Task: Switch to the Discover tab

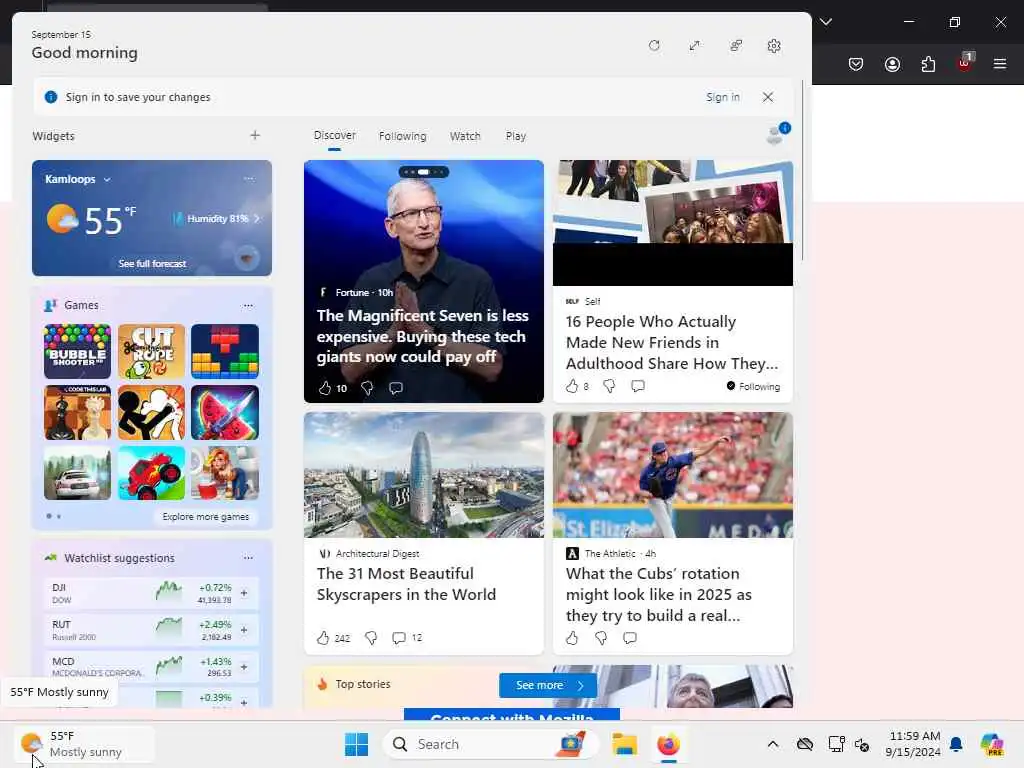Action: click(334, 135)
